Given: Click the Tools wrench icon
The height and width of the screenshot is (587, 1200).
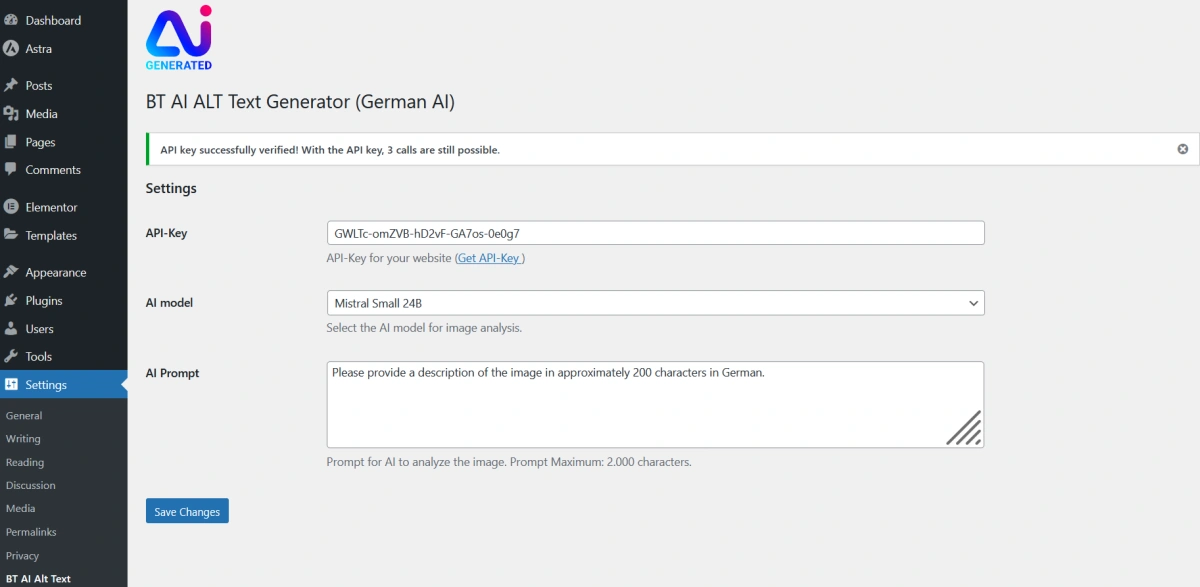Looking at the screenshot, I should tap(13, 356).
